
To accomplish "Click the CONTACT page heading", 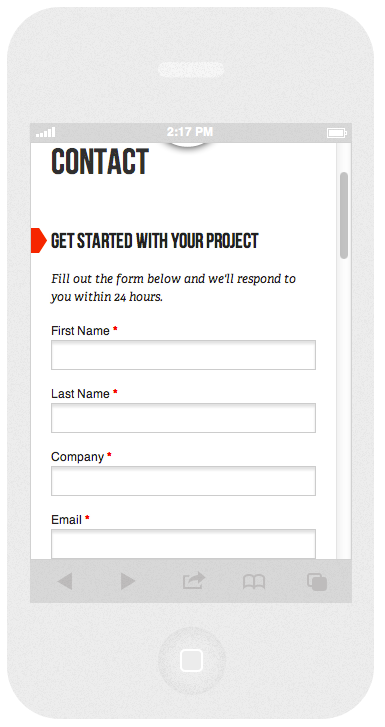I will point(100,161).
